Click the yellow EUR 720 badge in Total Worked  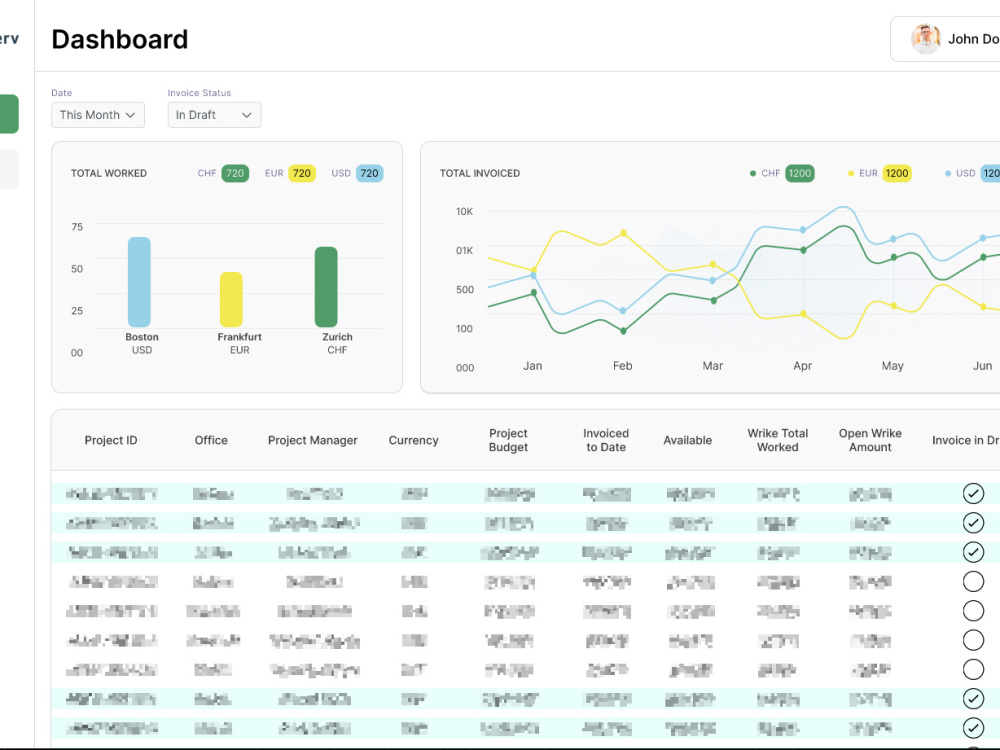click(x=302, y=173)
